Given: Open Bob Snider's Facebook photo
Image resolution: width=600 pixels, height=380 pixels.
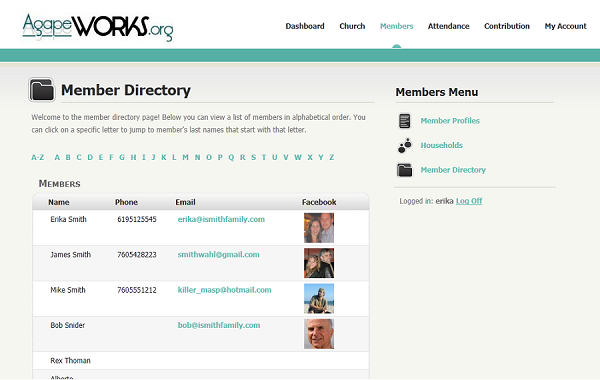Looking at the screenshot, I should click(319, 334).
